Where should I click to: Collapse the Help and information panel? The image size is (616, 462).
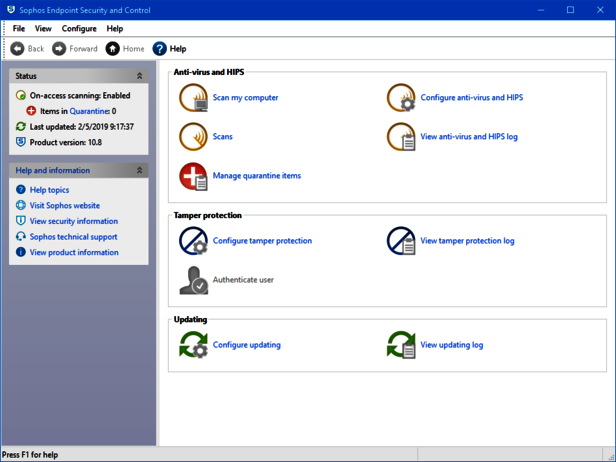click(x=139, y=171)
